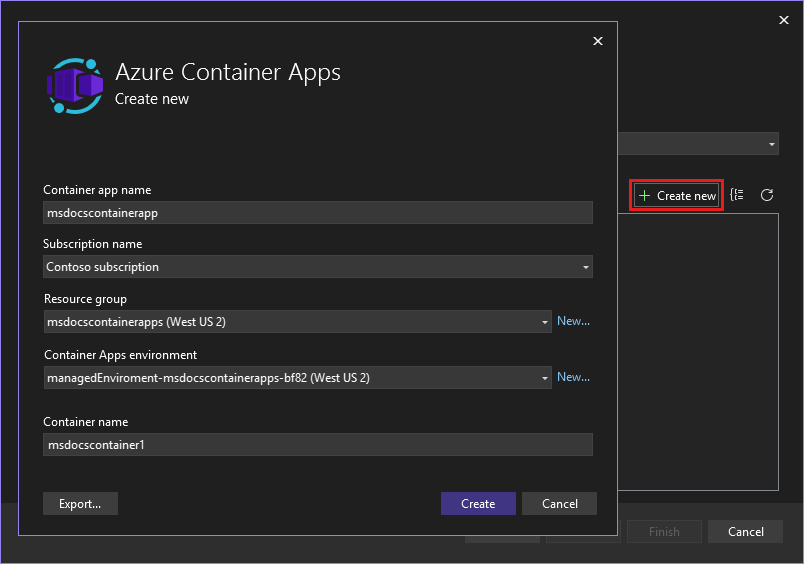This screenshot has height=564, width=804.
Task: Close the Azure Container Apps dialog
Action: click(x=598, y=41)
